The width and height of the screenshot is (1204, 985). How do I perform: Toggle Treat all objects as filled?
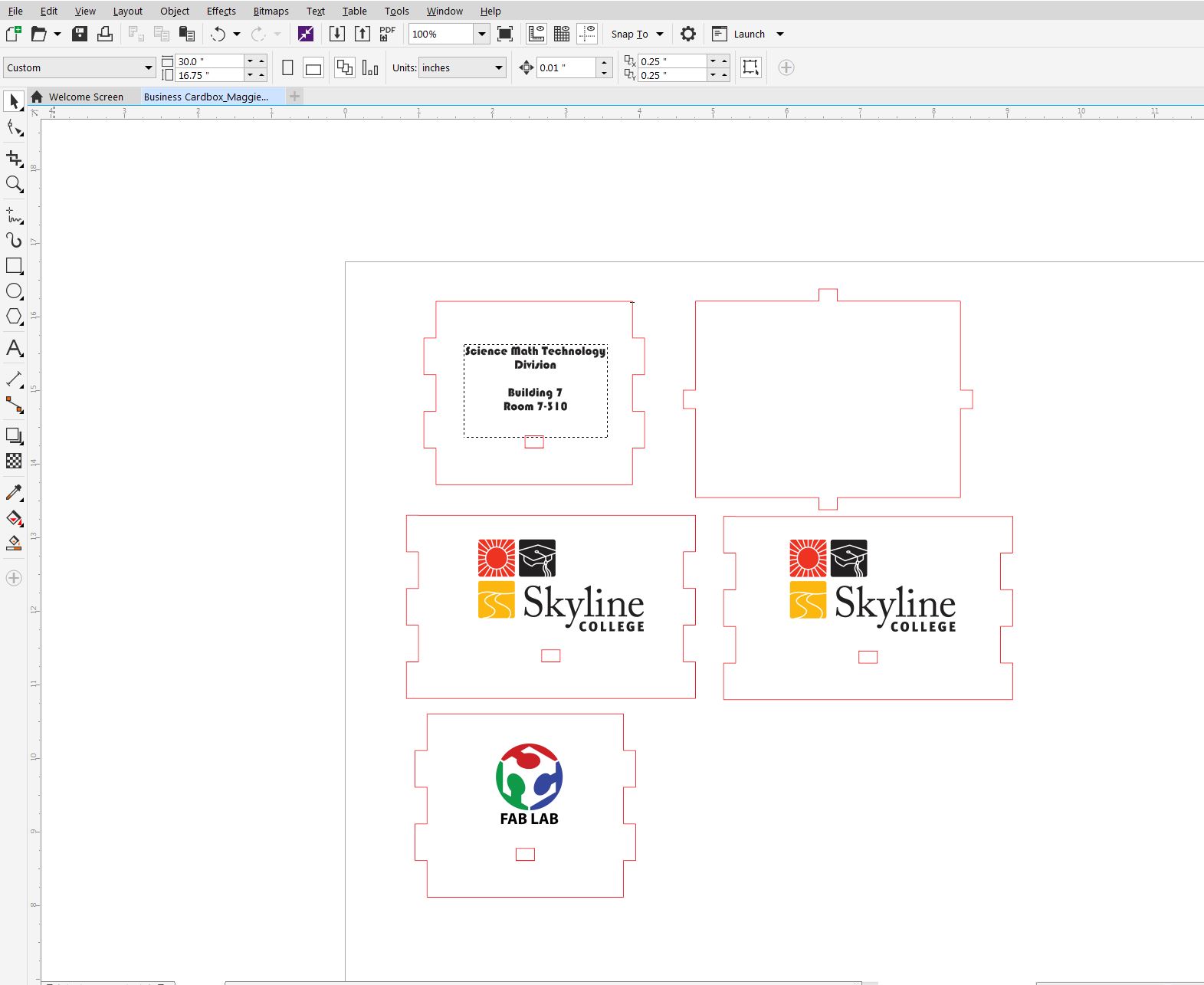751,67
